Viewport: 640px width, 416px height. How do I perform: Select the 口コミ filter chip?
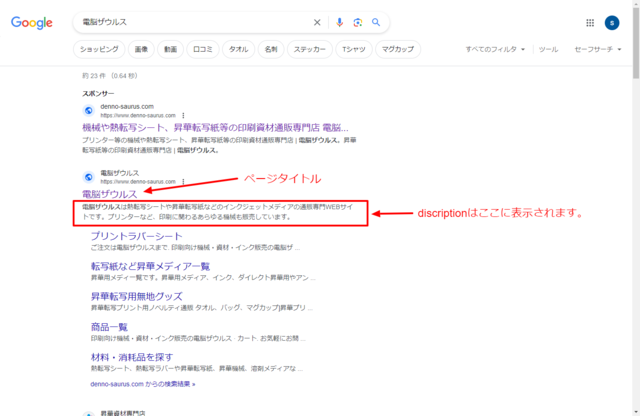(x=203, y=49)
